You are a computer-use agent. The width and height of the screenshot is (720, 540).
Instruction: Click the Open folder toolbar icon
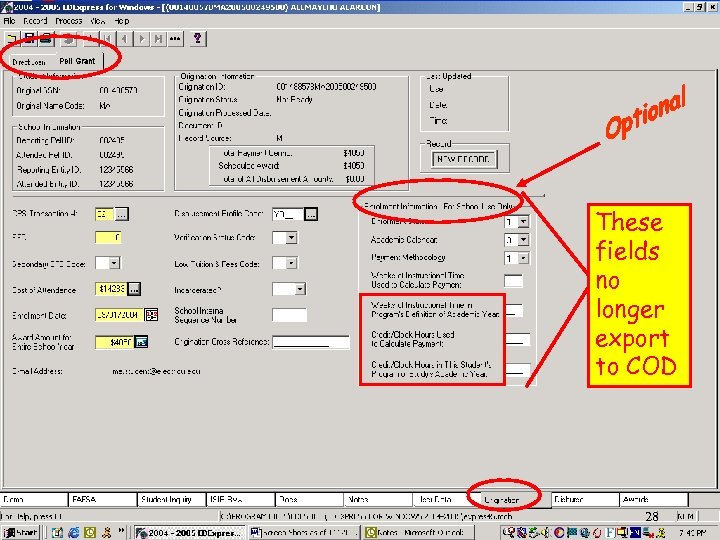[11, 39]
